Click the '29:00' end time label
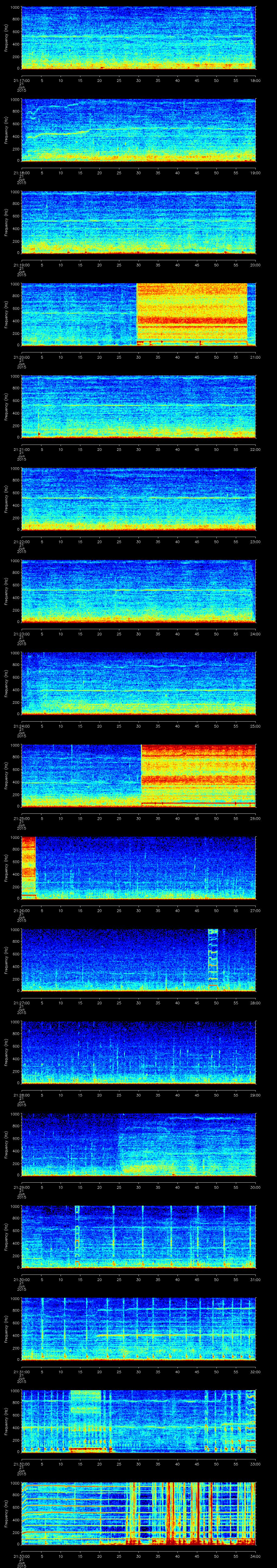Viewport: 277px width, 1568px height. point(255,1095)
